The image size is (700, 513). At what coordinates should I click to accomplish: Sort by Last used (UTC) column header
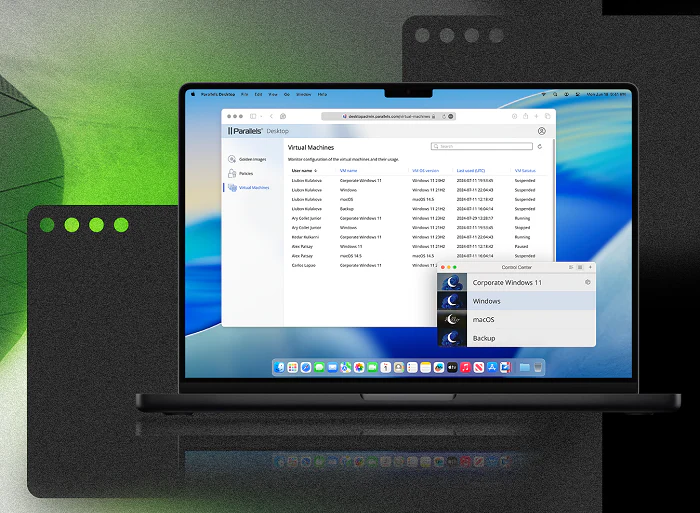tap(471, 171)
